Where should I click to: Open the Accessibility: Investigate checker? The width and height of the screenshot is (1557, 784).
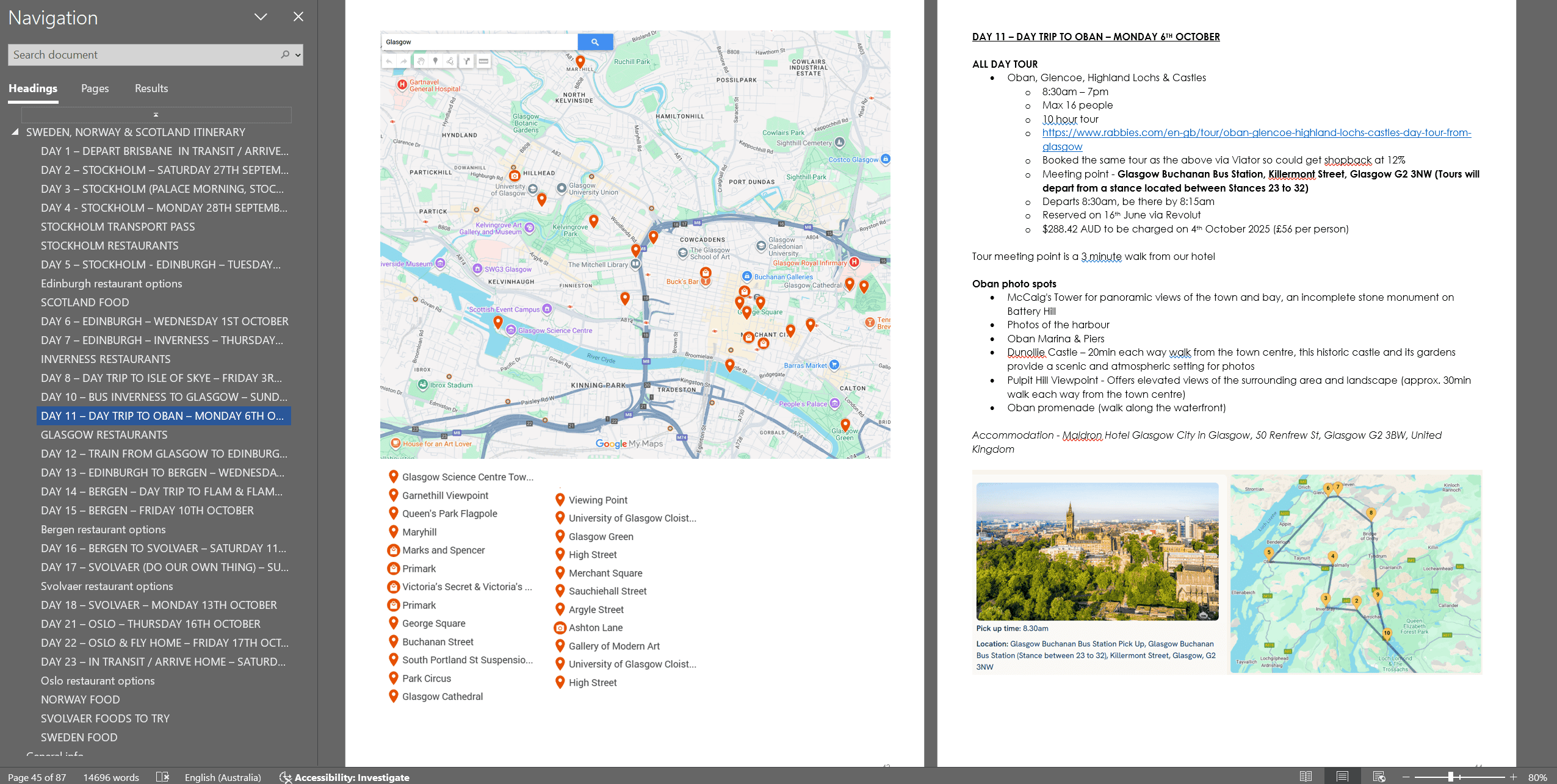(x=345, y=777)
